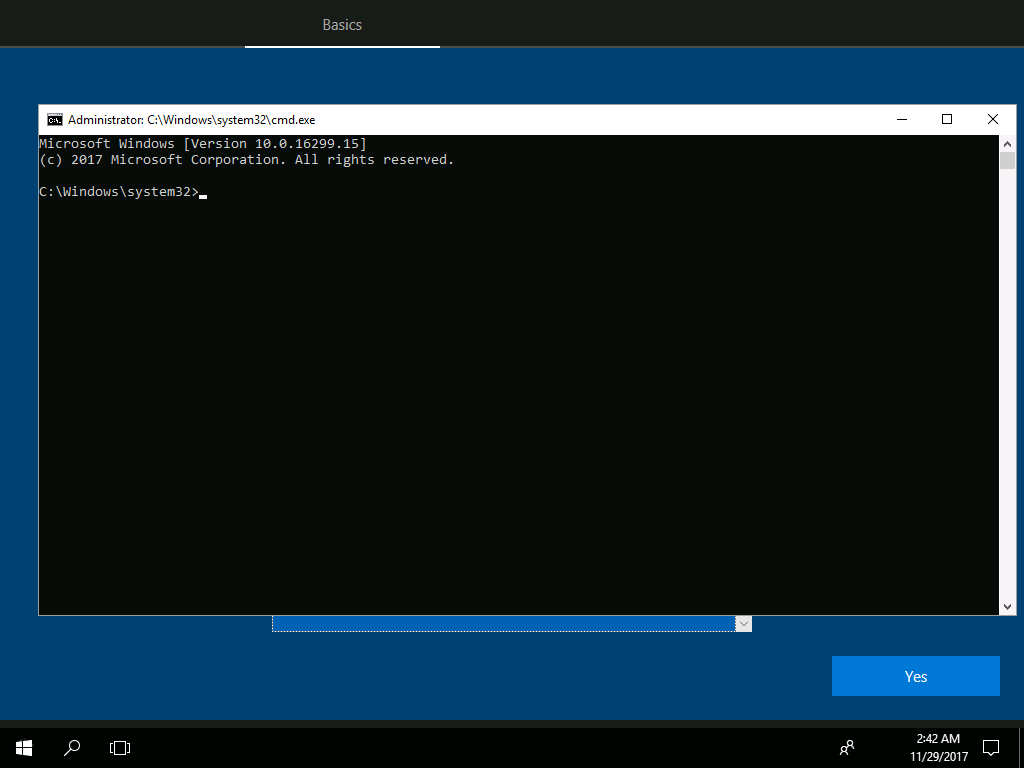
Task: Open the Action Center notifications icon
Action: point(991,747)
